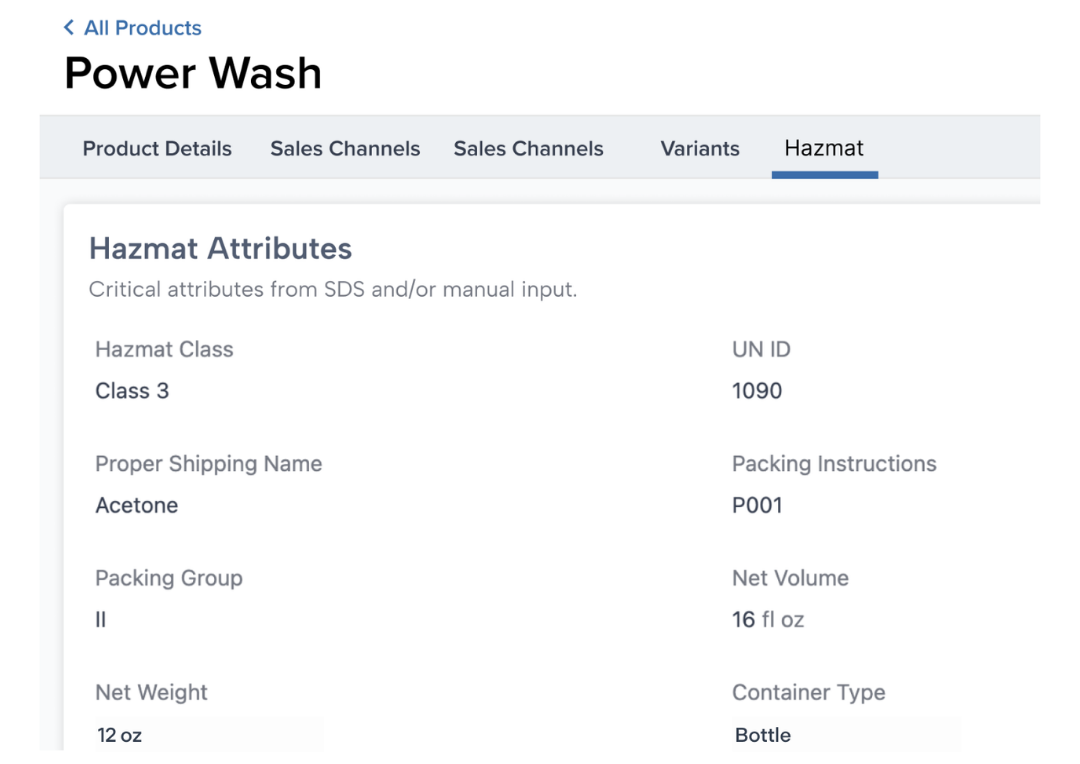Open the Product Details tab

click(157, 149)
